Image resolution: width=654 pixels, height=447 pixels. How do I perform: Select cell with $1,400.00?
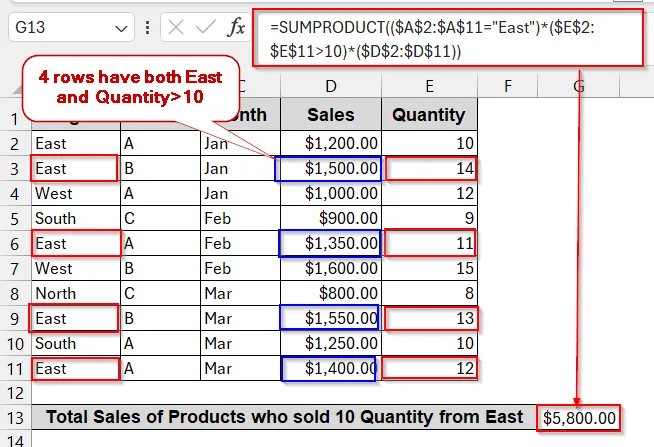click(331, 369)
